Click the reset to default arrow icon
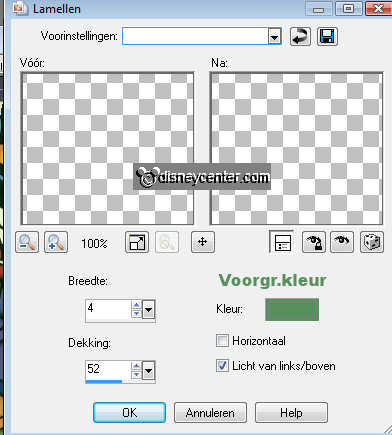Screen dimensions: 392x435 300,36
